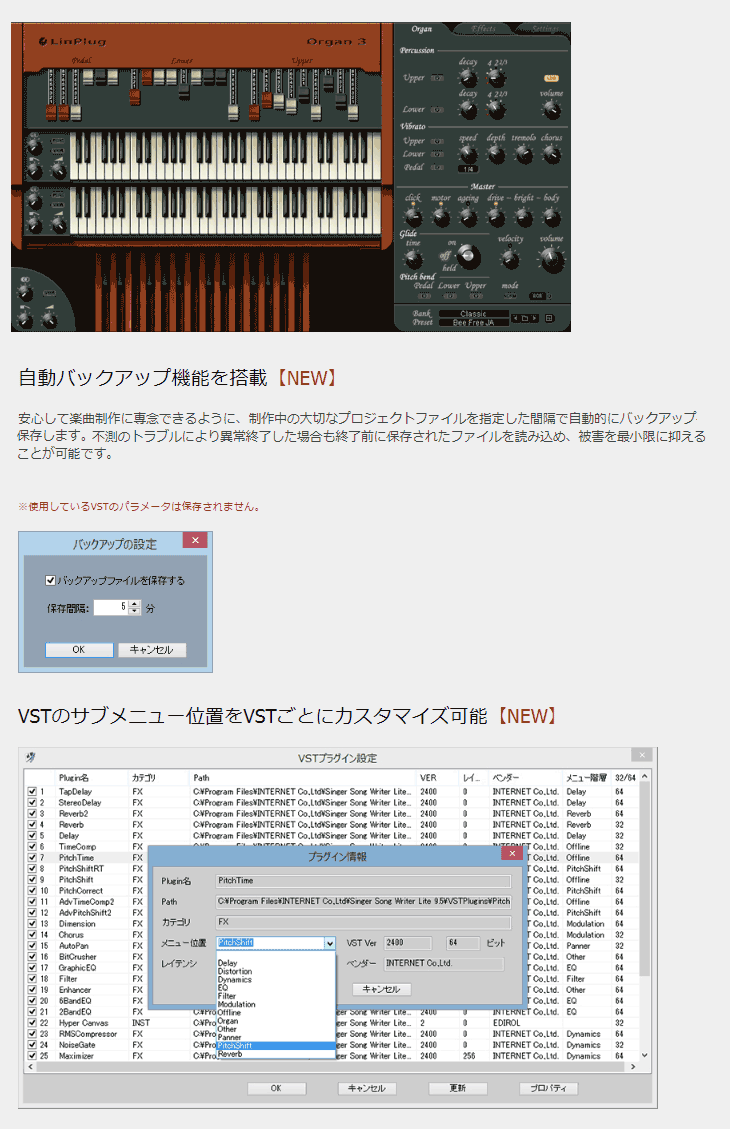
Task: Click the Master ageing knob
Action: pyautogui.click(x=468, y=215)
